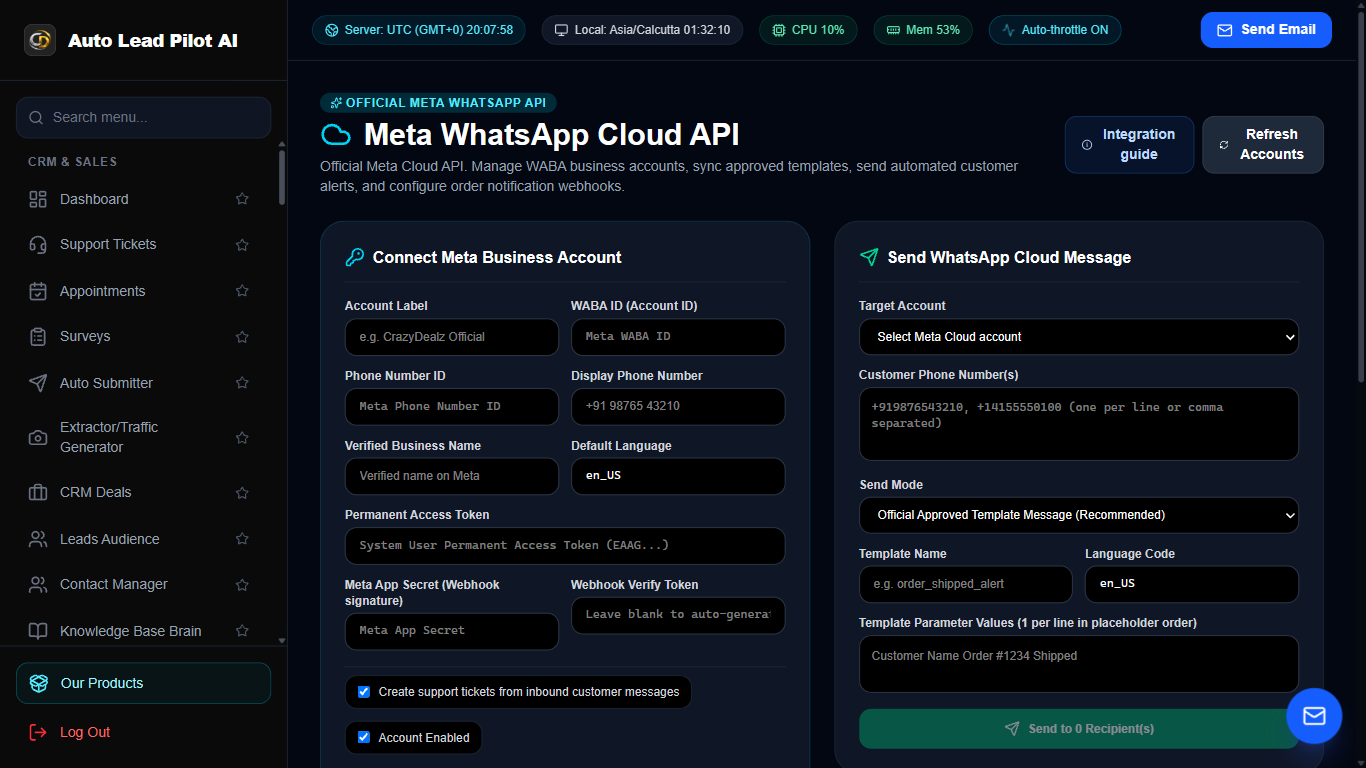Screen dimensions: 1366x768
Task: Click the CPU chip icon in status bar
Action: tap(779, 30)
